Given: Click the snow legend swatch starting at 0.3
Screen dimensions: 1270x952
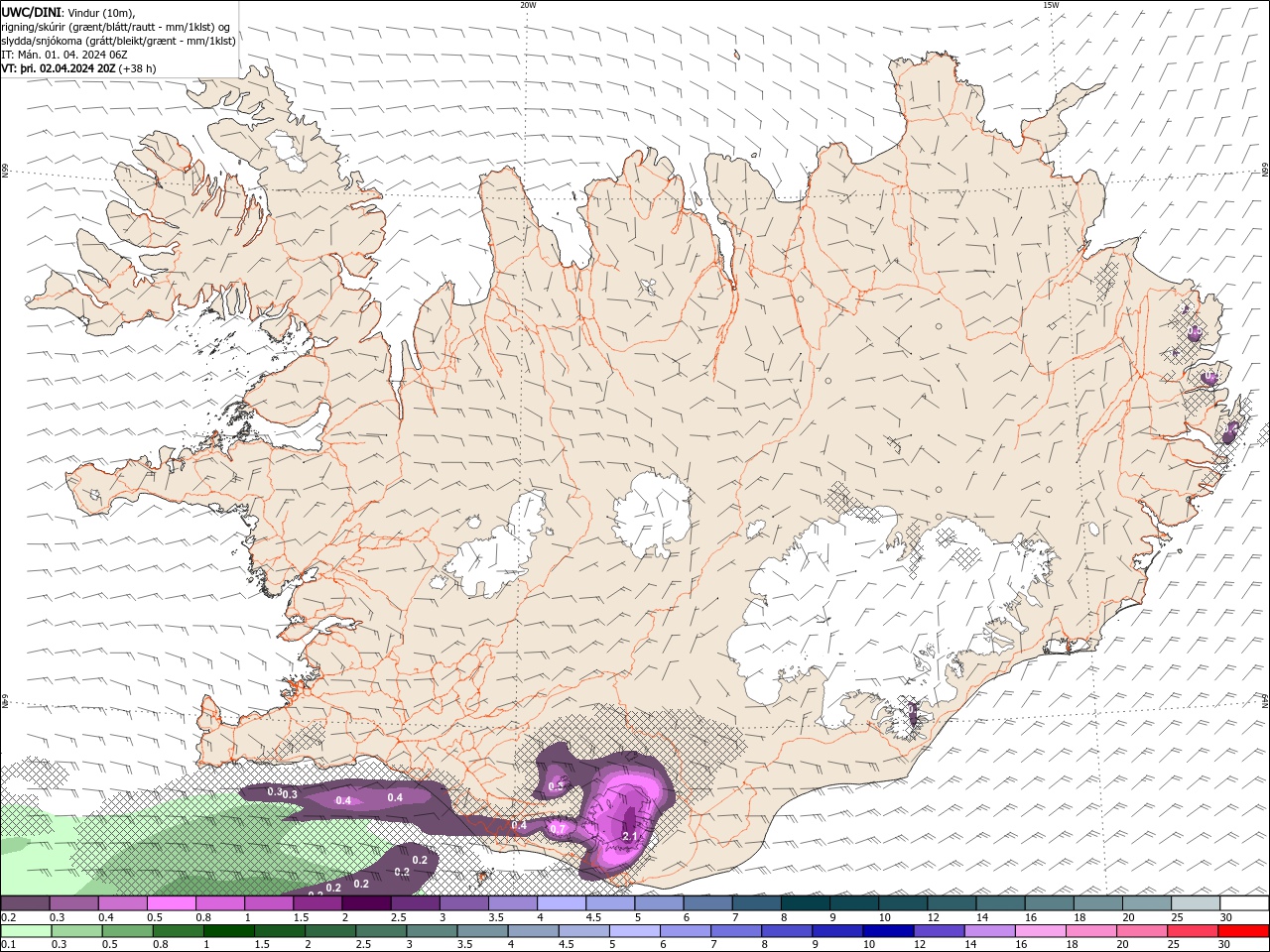Looking at the screenshot, I should point(73,903).
